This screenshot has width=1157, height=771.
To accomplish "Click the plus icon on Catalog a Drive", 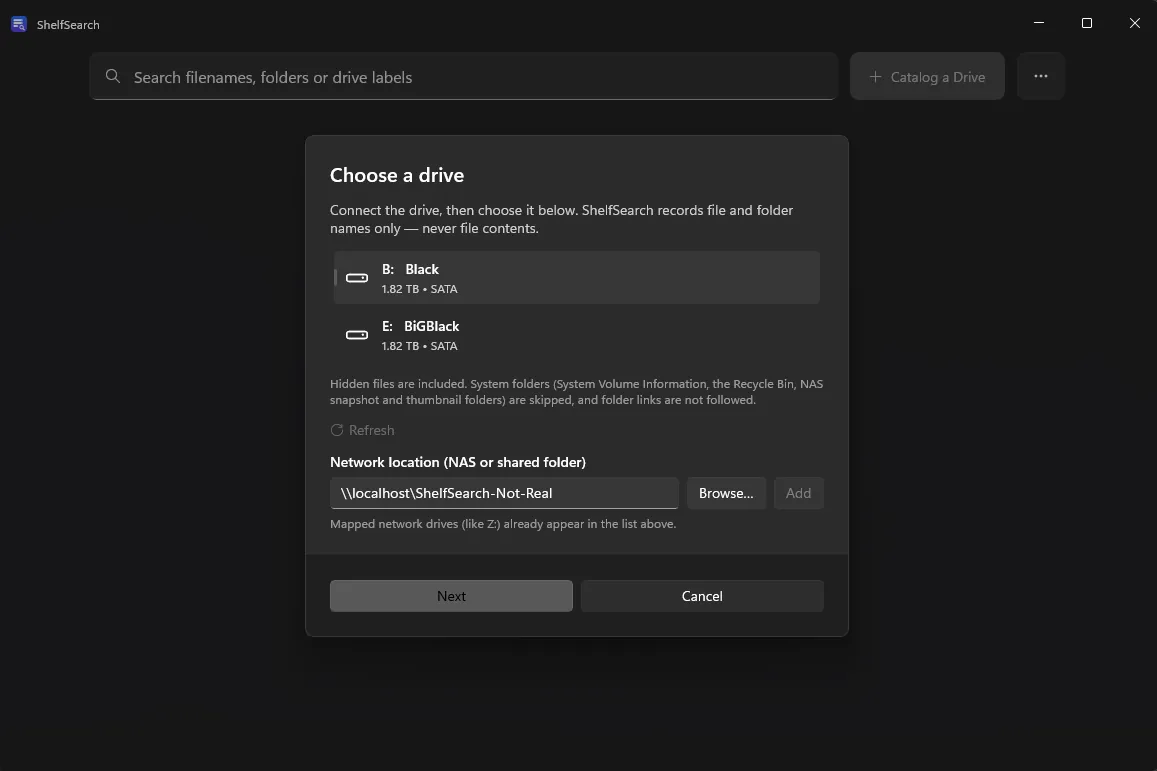I will pos(875,77).
